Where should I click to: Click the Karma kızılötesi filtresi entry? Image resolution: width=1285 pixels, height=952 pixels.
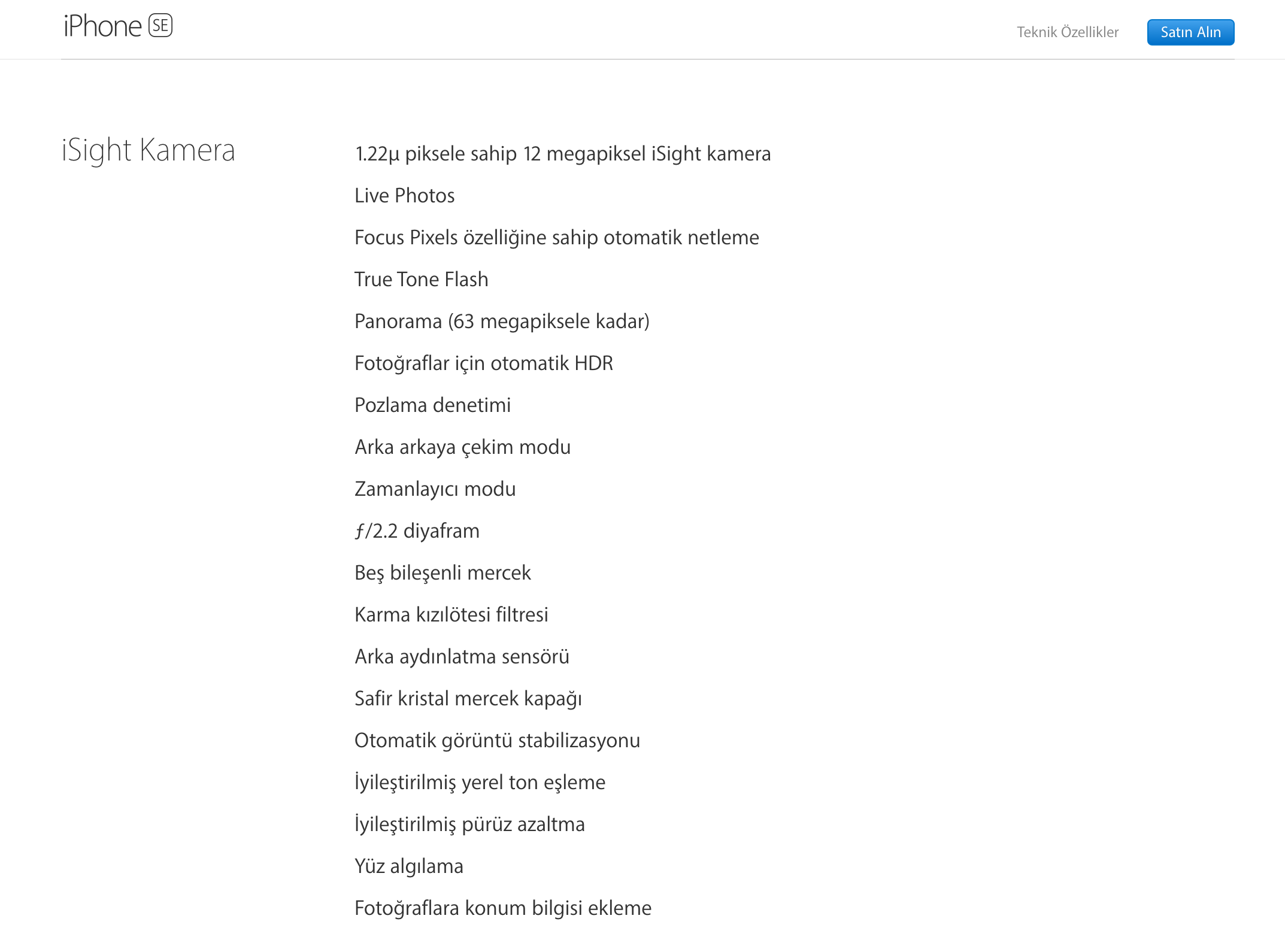[x=451, y=615]
